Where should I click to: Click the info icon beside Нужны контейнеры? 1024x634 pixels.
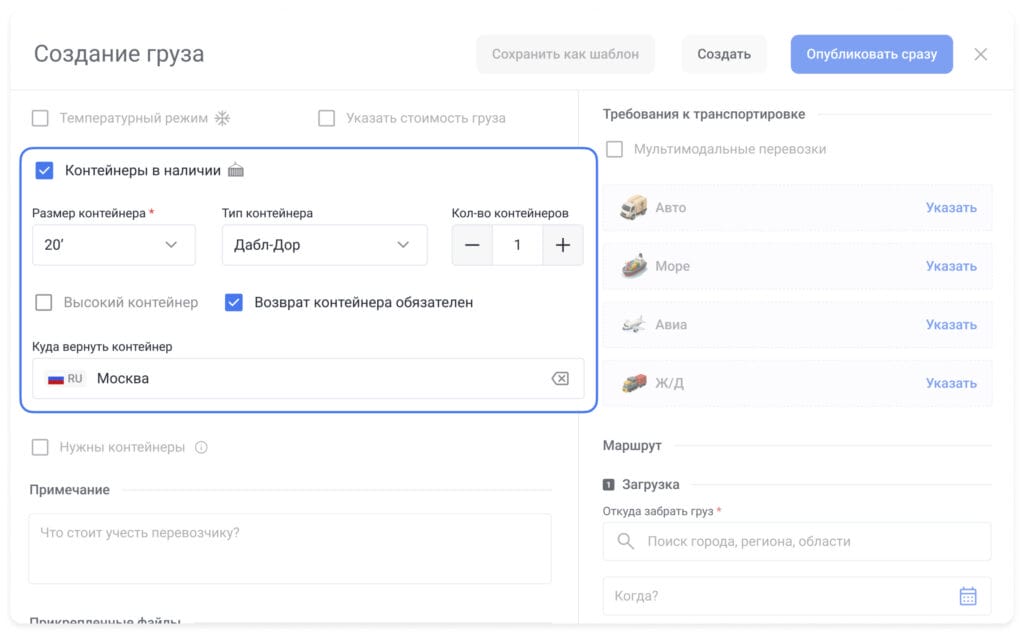(201, 447)
